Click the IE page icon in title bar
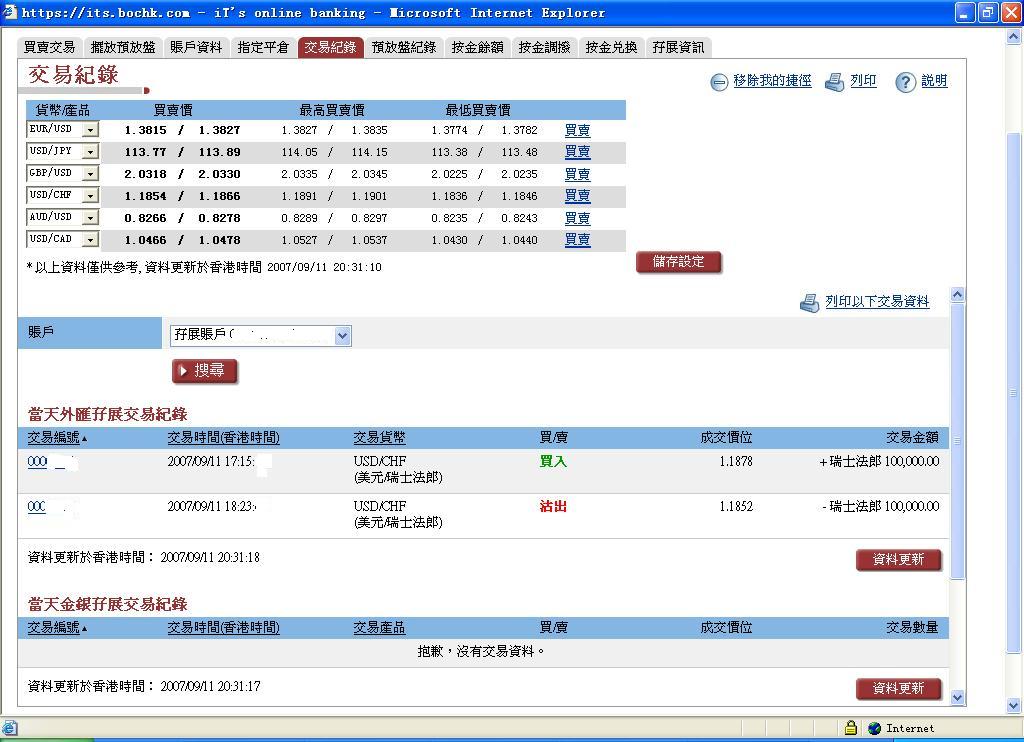Image resolution: width=1024 pixels, height=742 pixels. click(10, 12)
